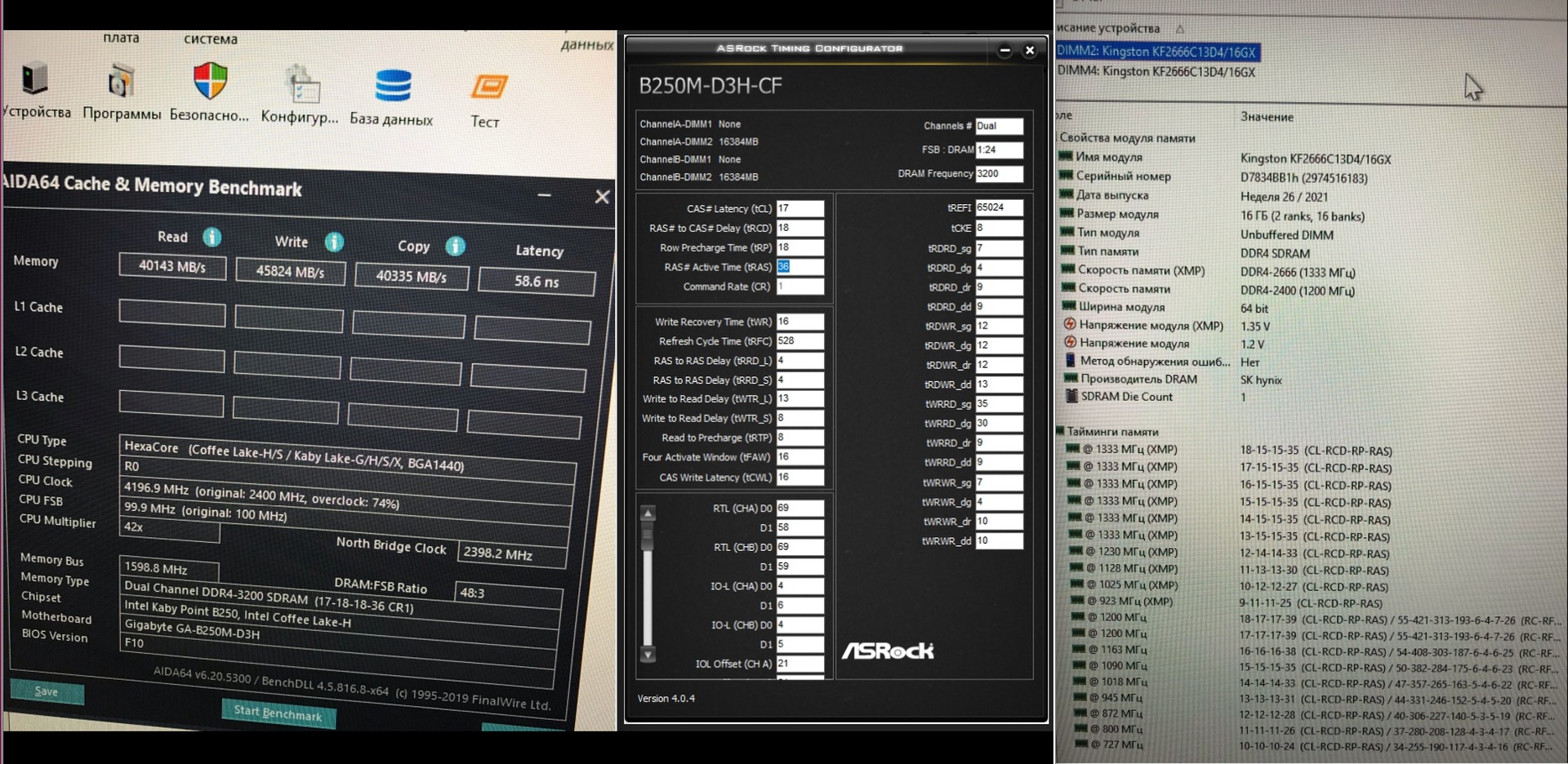Click the Значение column header
This screenshot has width=1568, height=764.
point(1267,117)
